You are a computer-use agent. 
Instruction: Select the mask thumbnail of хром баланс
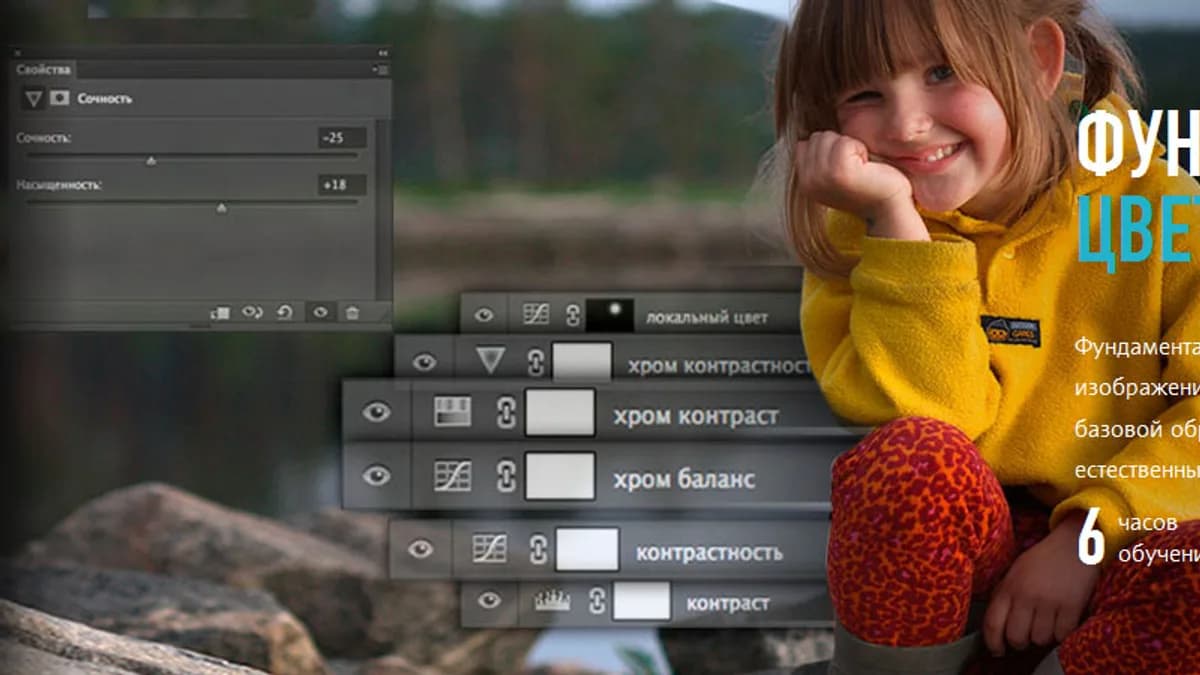point(560,476)
